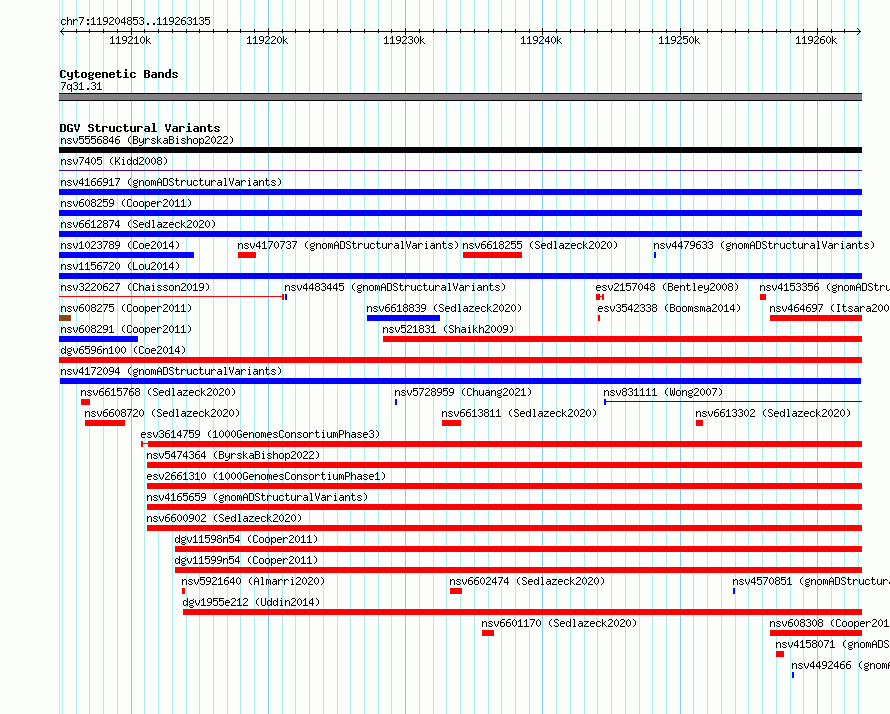Open the nsv7405 (Kidd2008) label
Screen dimensions: 890x714
click(114, 161)
